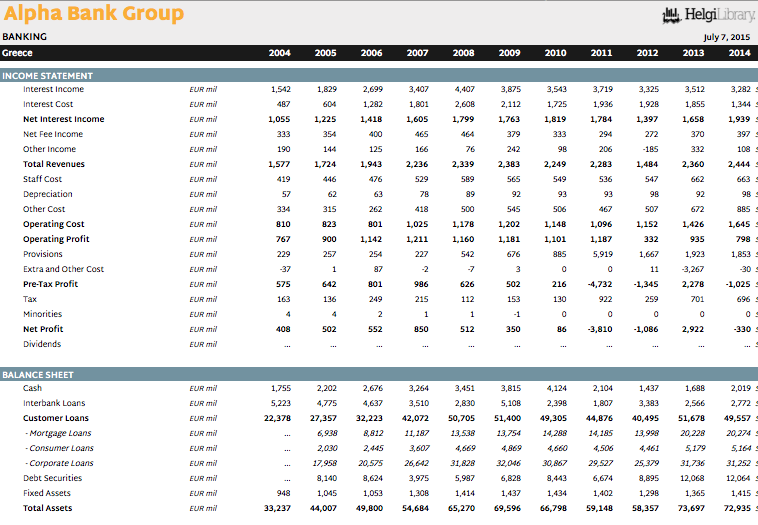
Task: Select Pre-Tax Profit 2011 value -4,732
Action: tap(600, 284)
